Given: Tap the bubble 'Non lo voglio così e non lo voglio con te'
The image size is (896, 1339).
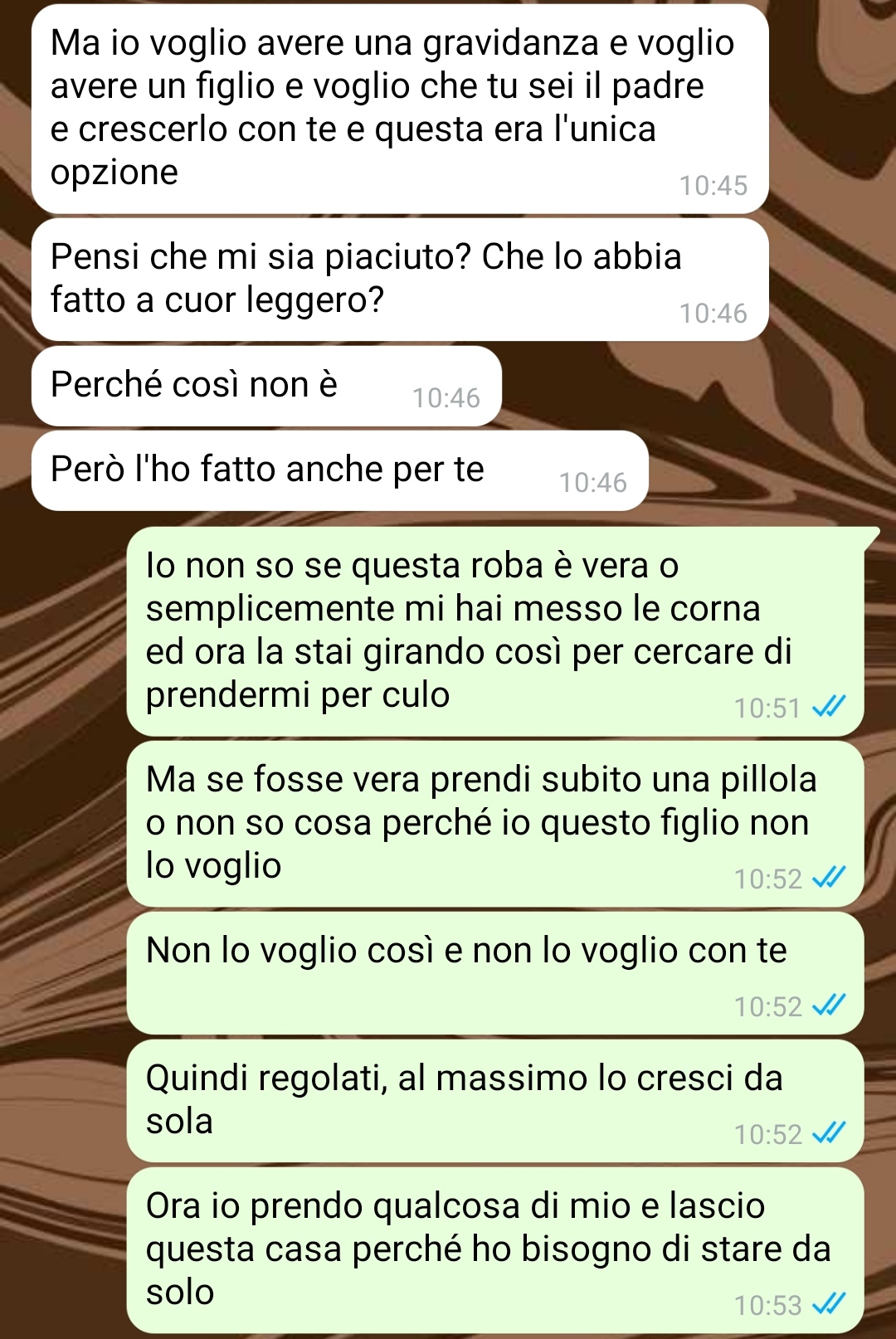Looking at the screenshot, I should (495, 973).
